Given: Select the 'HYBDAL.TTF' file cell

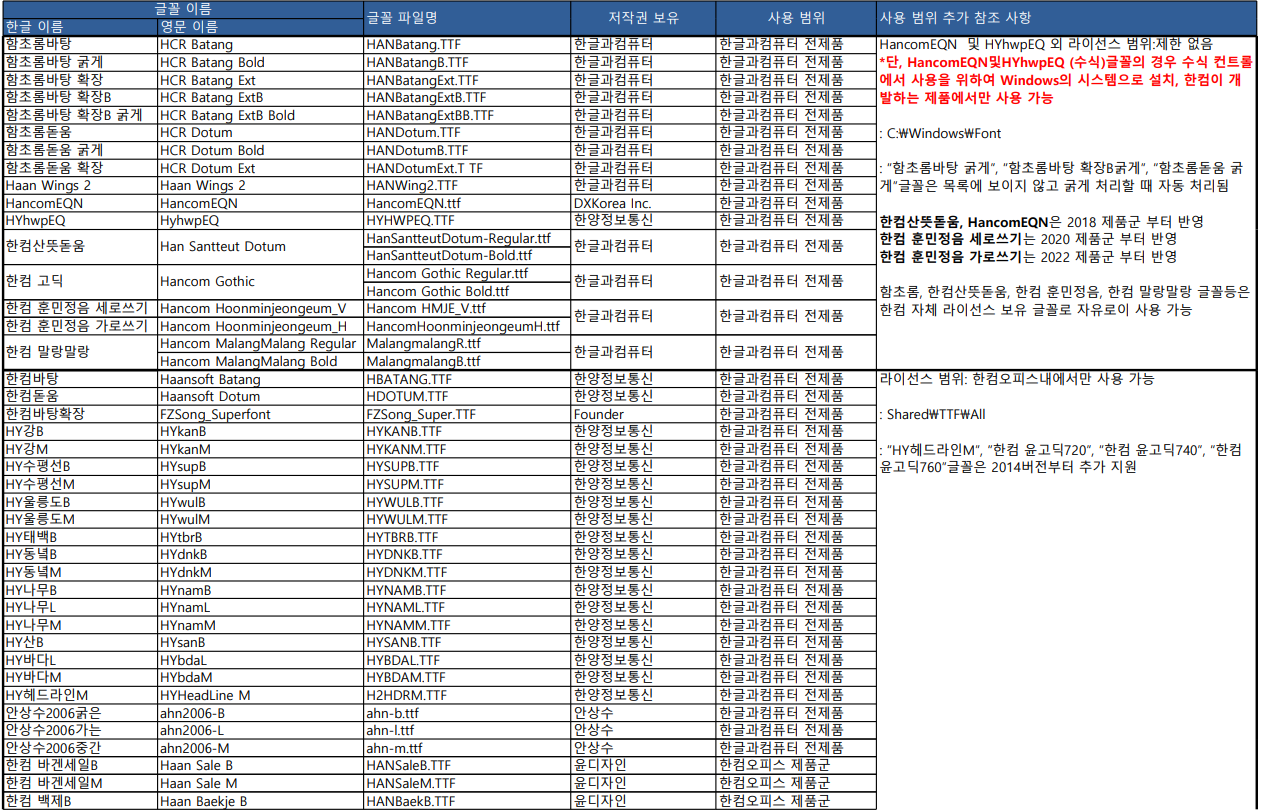Looking at the screenshot, I should (467, 660).
